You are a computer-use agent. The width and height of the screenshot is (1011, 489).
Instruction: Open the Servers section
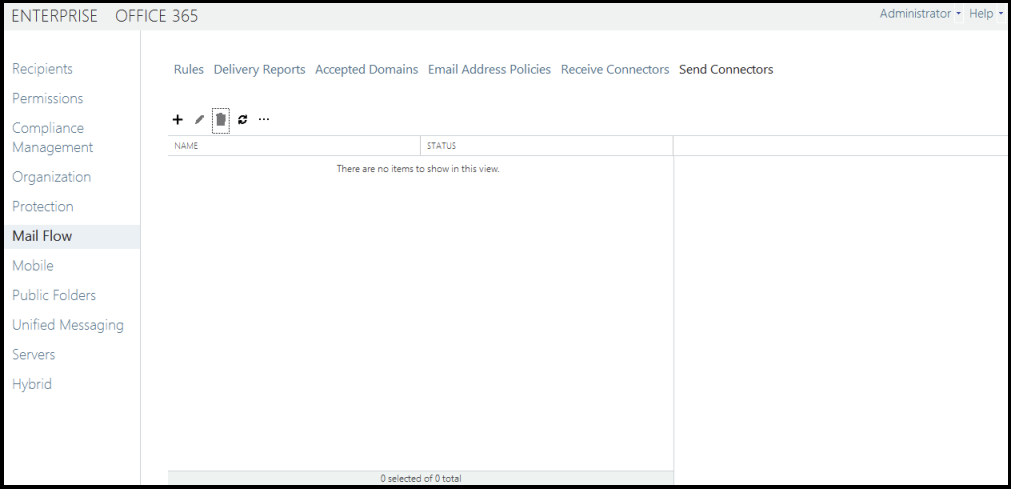[34, 355]
